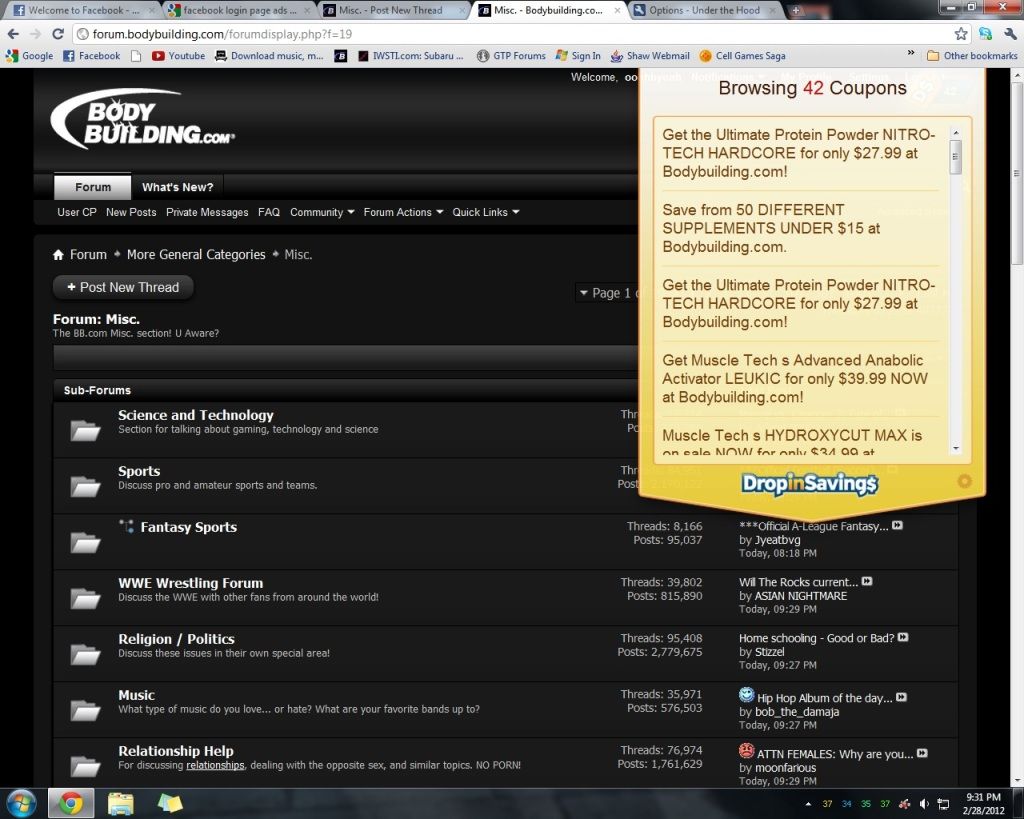Click the extension icon beside the bookmark star
The height and width of the screenshot is (819, 1024).
985,34
